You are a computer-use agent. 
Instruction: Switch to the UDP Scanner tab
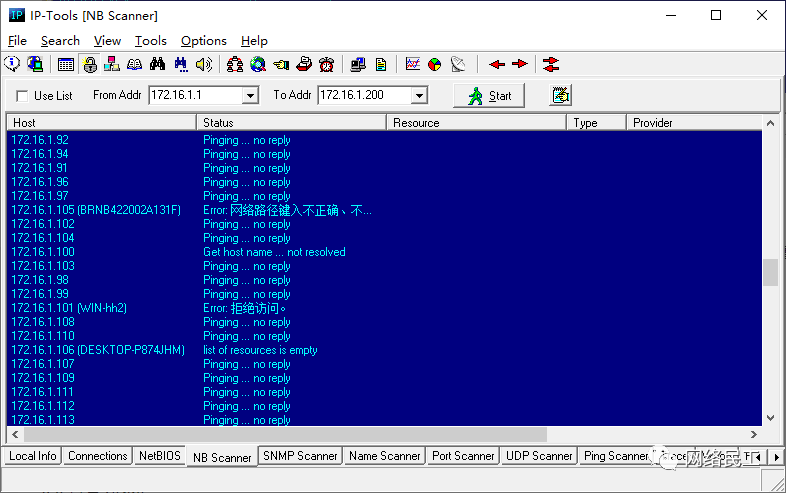[539, 456]
